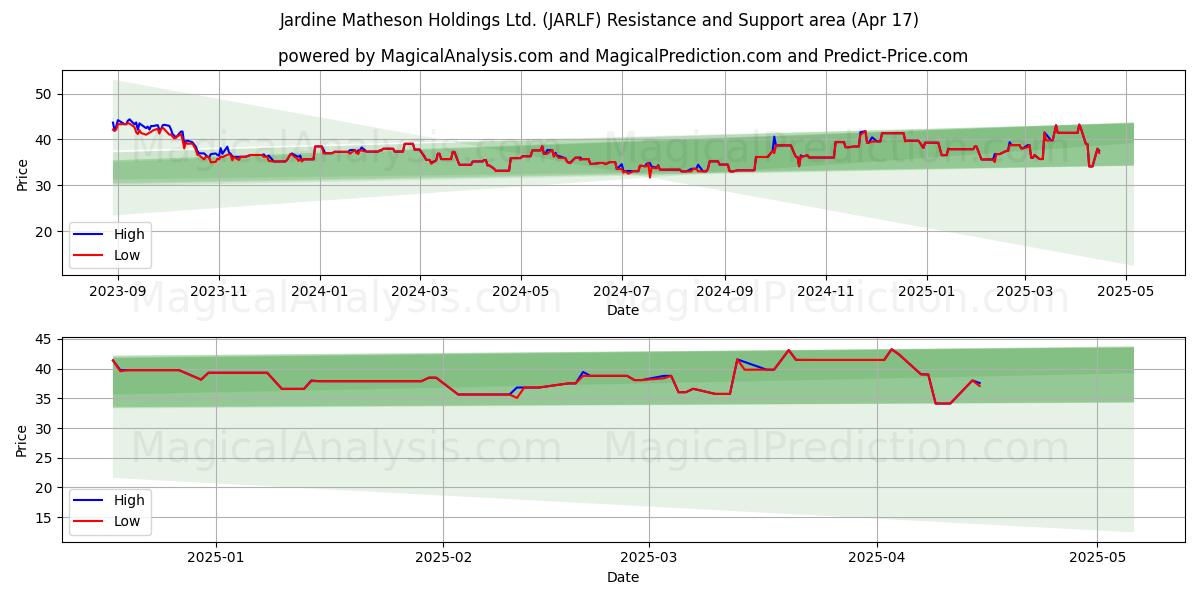This screenshot has height=600, width=1200.
Task: Click the '2024-03' x-axis label in top chart
Action: pos(419,292)
